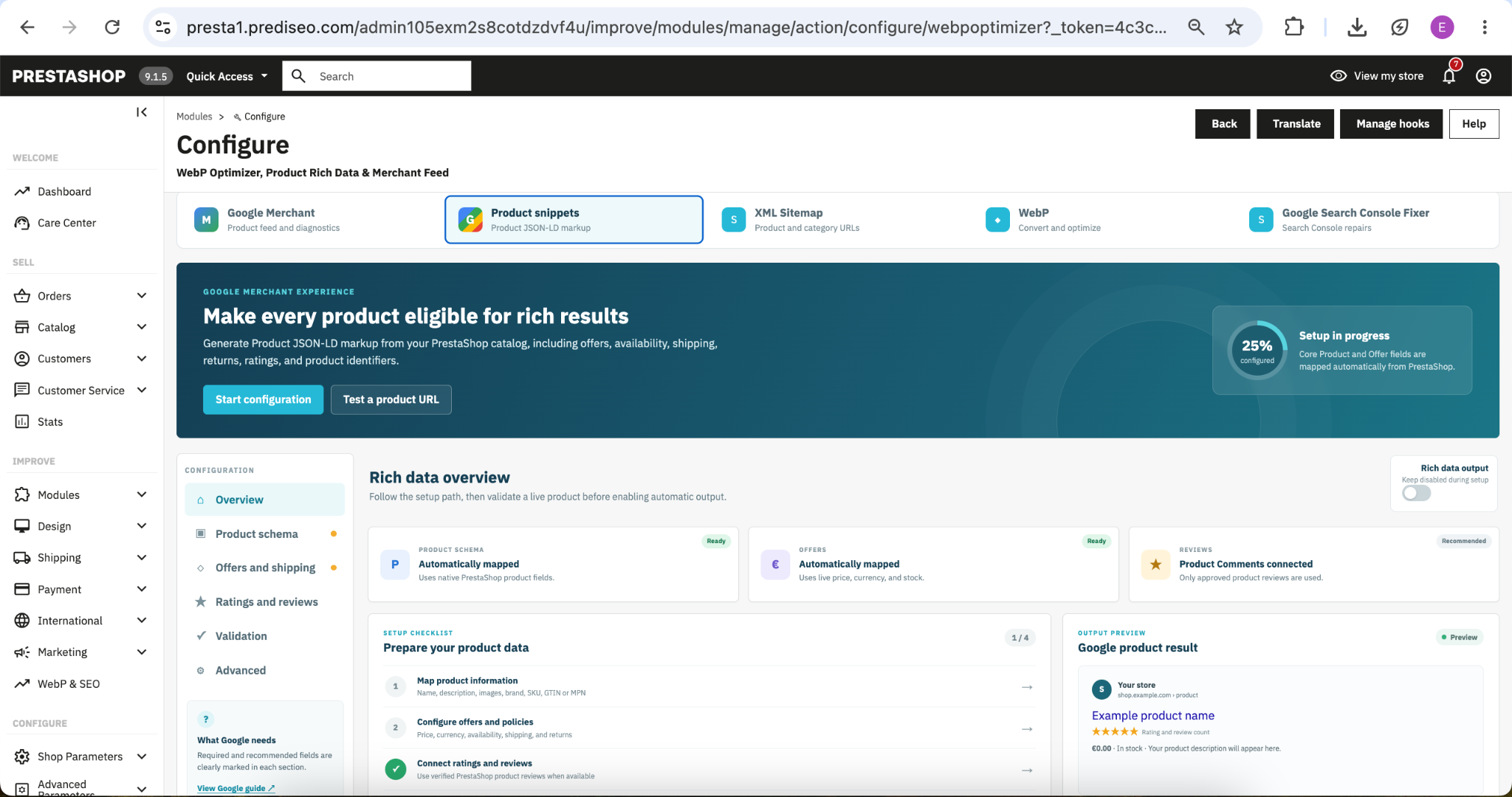Click the Manage hooks button
The width and height of the screenshot is (1512, 797).
[1392, 124]
